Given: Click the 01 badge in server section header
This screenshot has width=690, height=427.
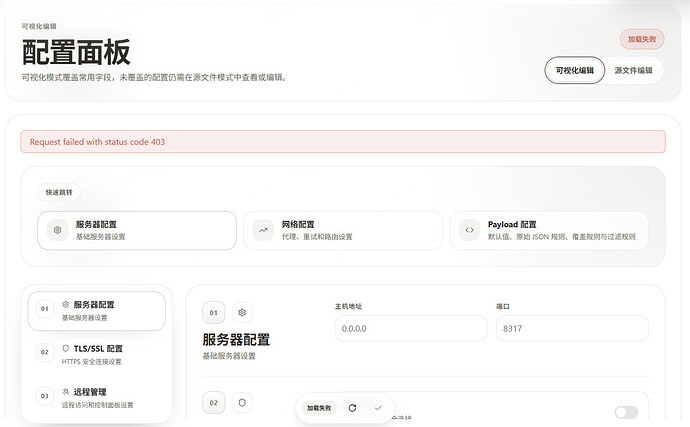Looking at the screenshot, I should click(x=214, y=313).
